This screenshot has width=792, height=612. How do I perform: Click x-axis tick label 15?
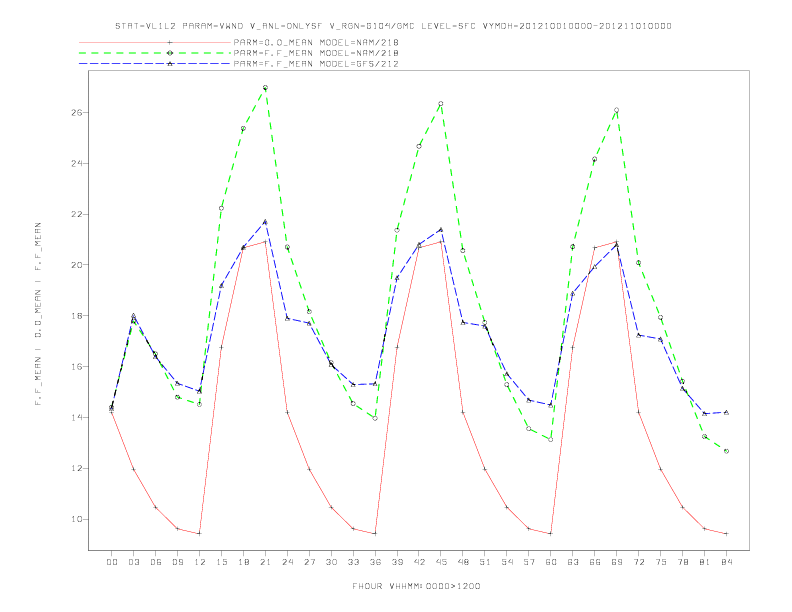(x=221, y=562)
